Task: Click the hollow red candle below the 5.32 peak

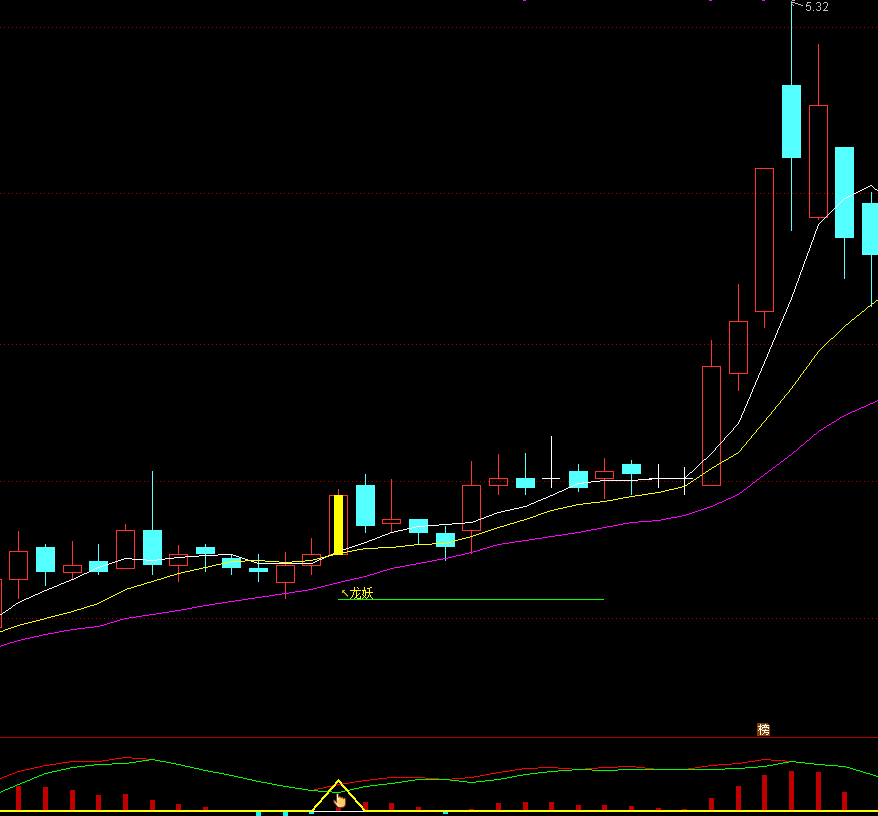Action: [x=818, y=160]
